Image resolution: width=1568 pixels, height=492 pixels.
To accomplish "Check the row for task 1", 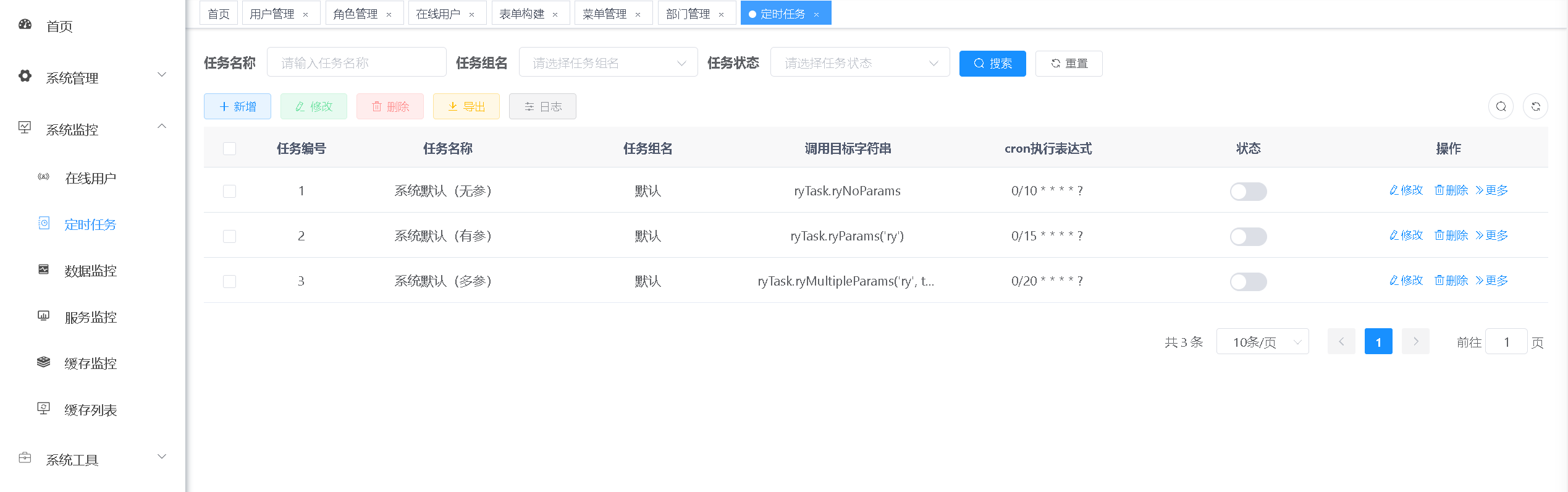I will (x=229, y=191).
